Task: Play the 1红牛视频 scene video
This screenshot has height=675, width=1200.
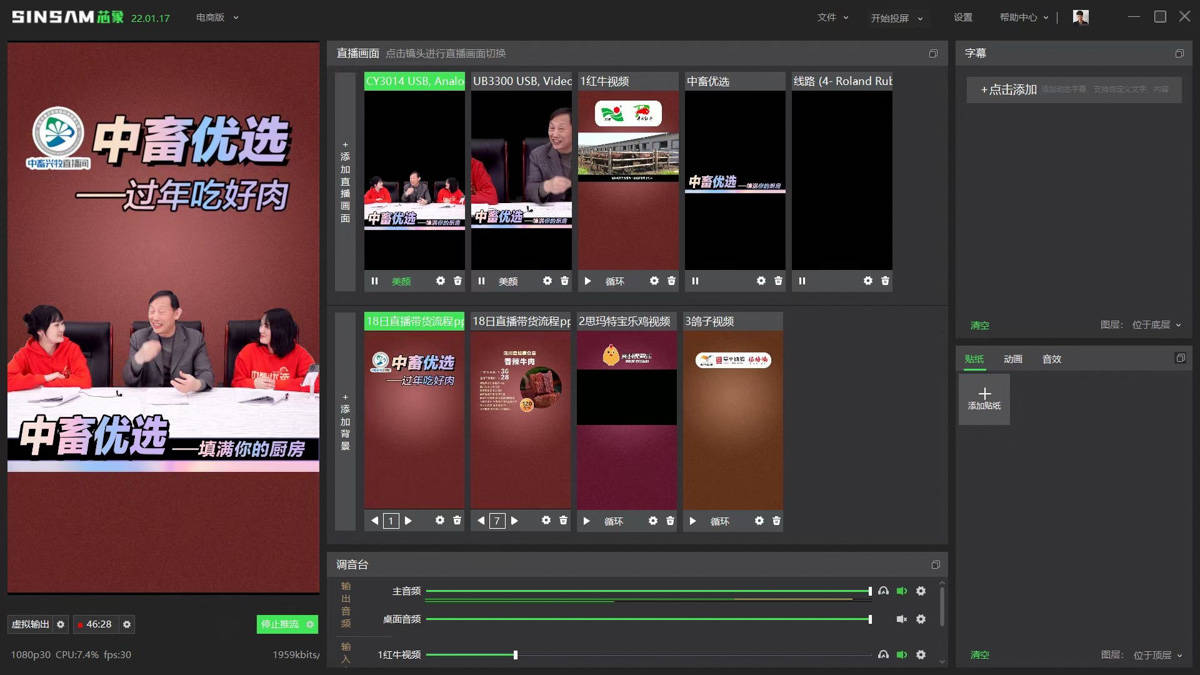Action: [588, 281]
